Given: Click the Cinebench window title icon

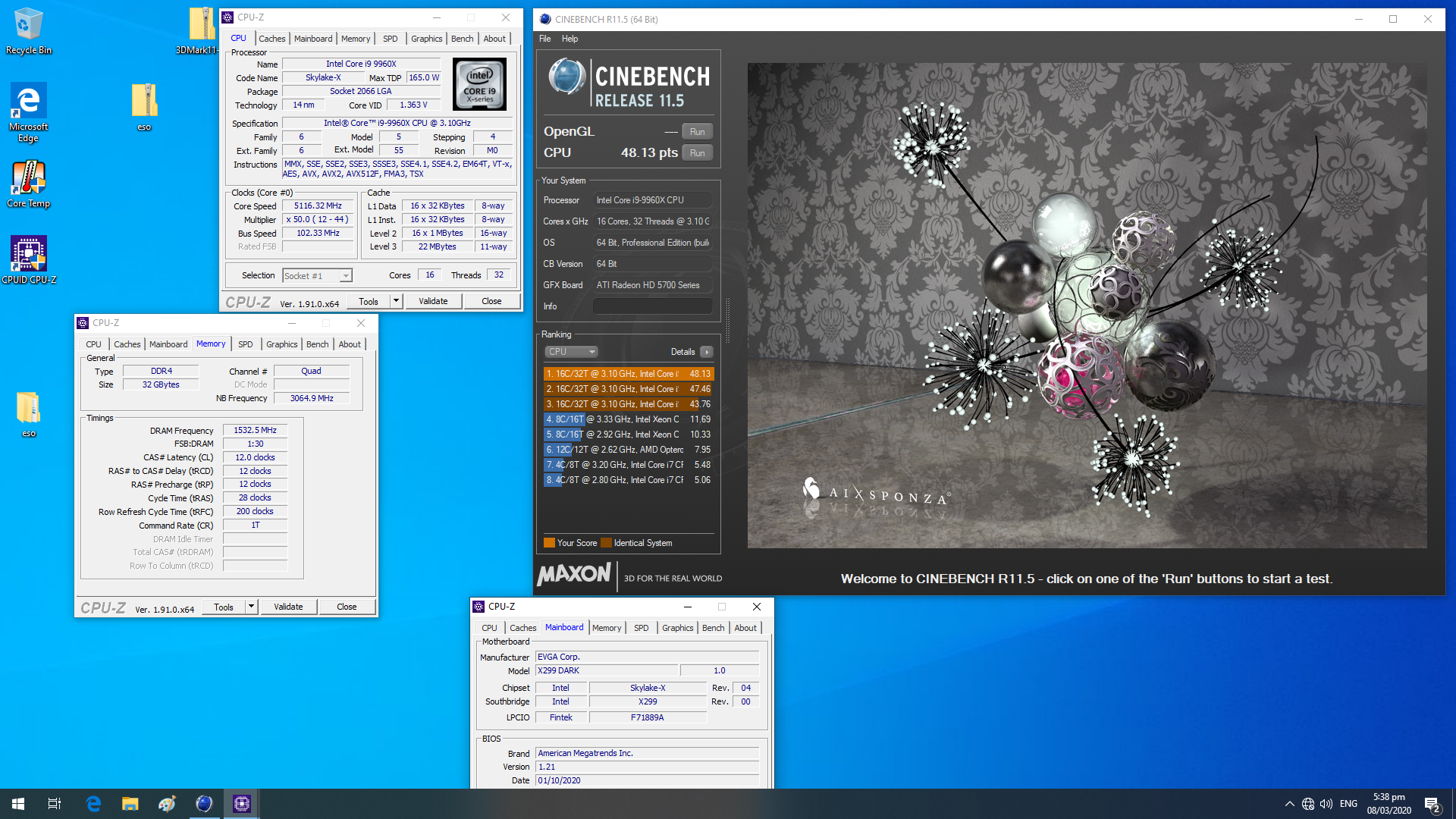Looking at the screenshot, I should (544, 19).
